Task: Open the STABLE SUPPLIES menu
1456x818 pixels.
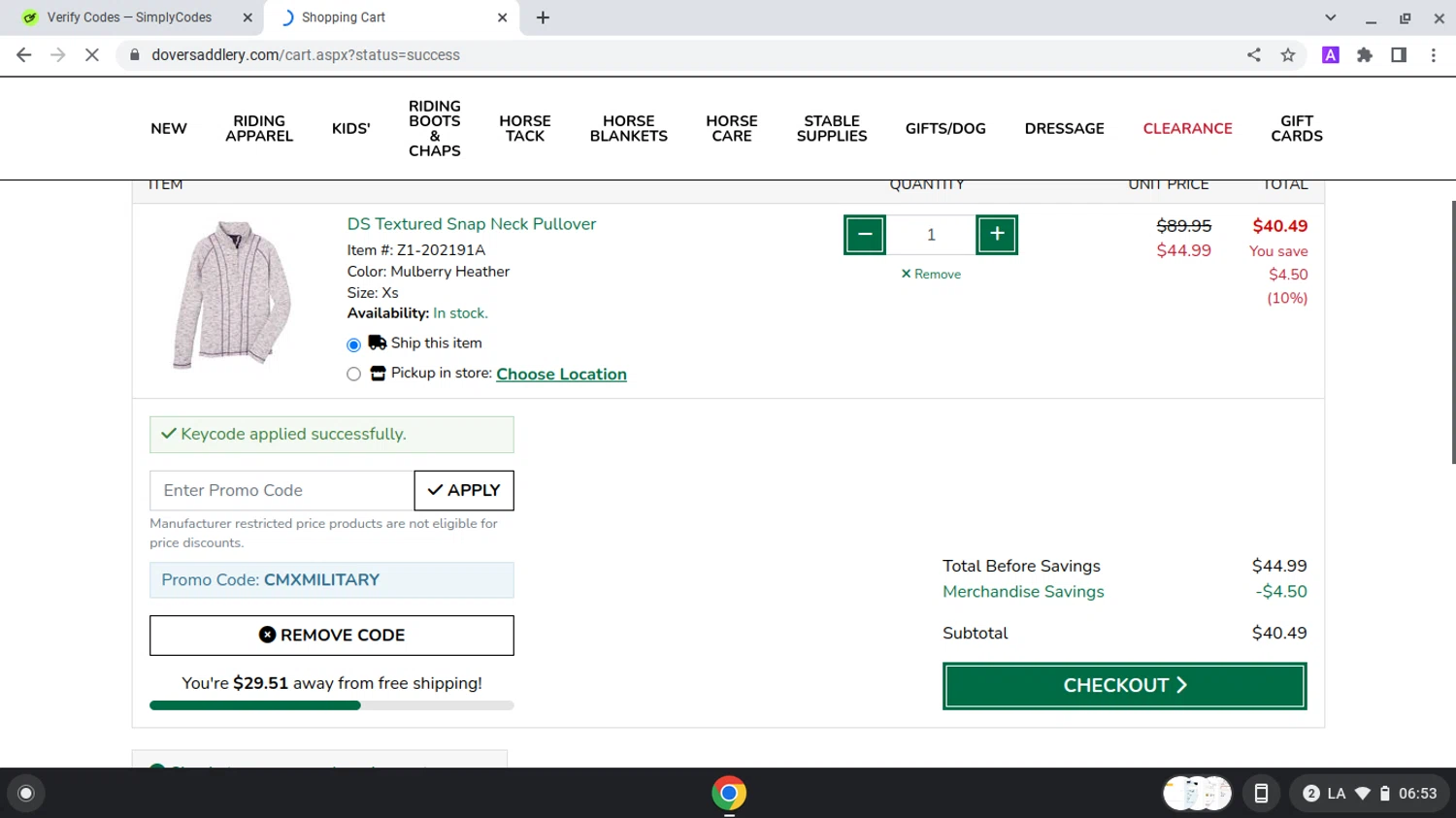Action: pyautogui.click(x=832, y=129)
